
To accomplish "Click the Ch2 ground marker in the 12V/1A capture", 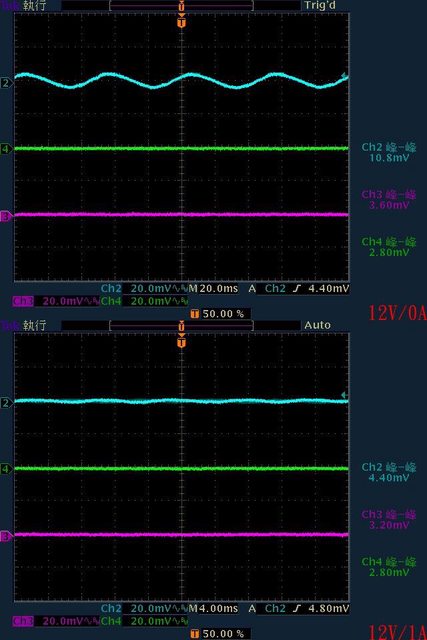I will tap(6, 403).
